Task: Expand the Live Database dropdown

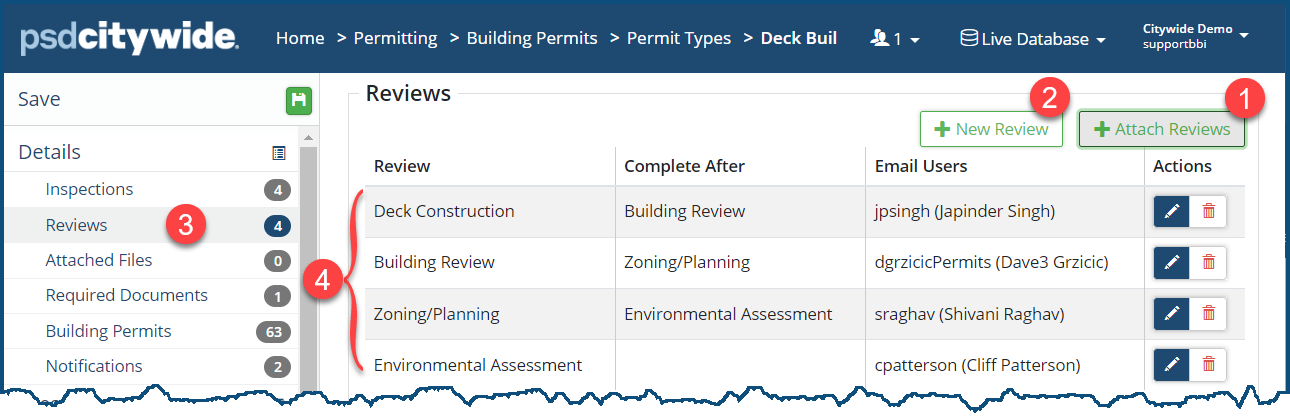Action: pos(1033,39)
